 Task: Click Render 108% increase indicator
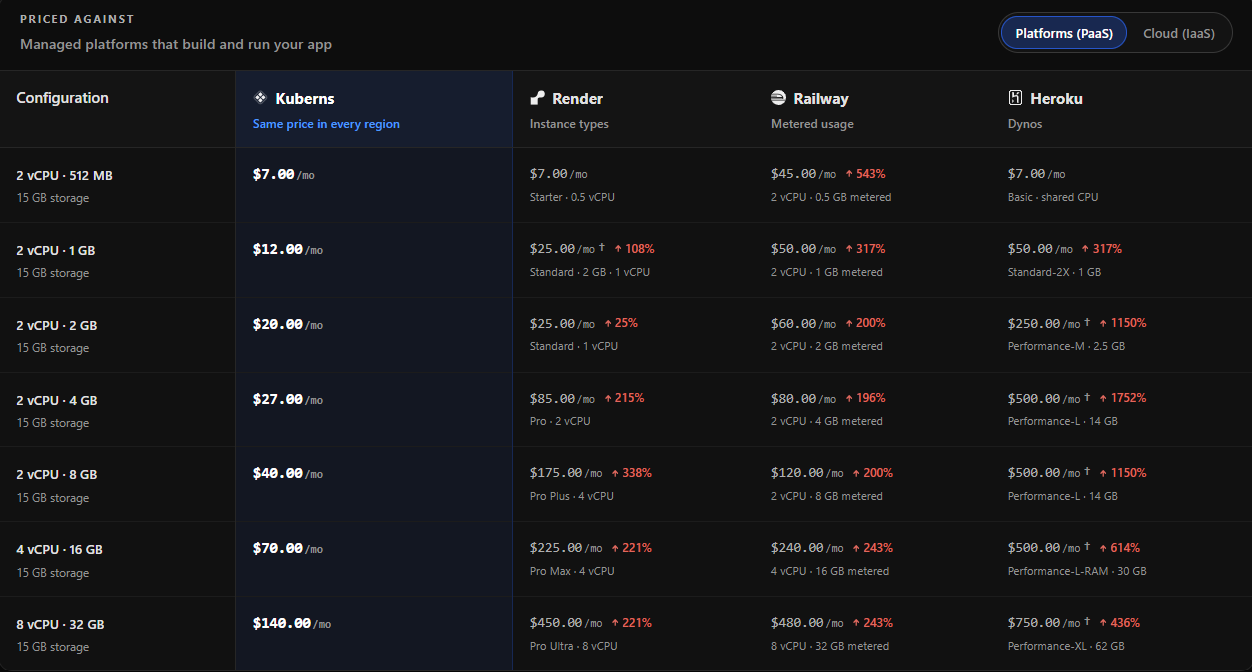tap(634, 249)
